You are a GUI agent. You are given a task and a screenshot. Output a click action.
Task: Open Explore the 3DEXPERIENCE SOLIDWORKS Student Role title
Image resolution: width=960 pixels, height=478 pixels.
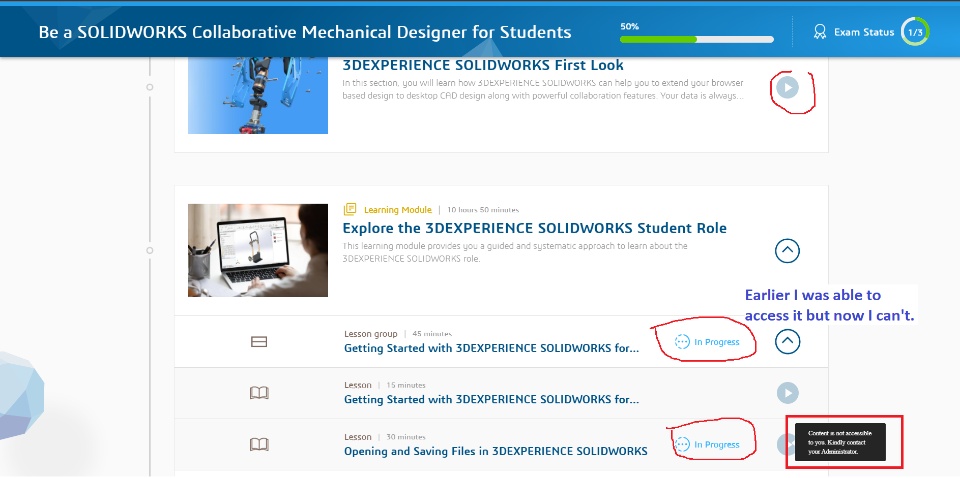coord(534,228)
